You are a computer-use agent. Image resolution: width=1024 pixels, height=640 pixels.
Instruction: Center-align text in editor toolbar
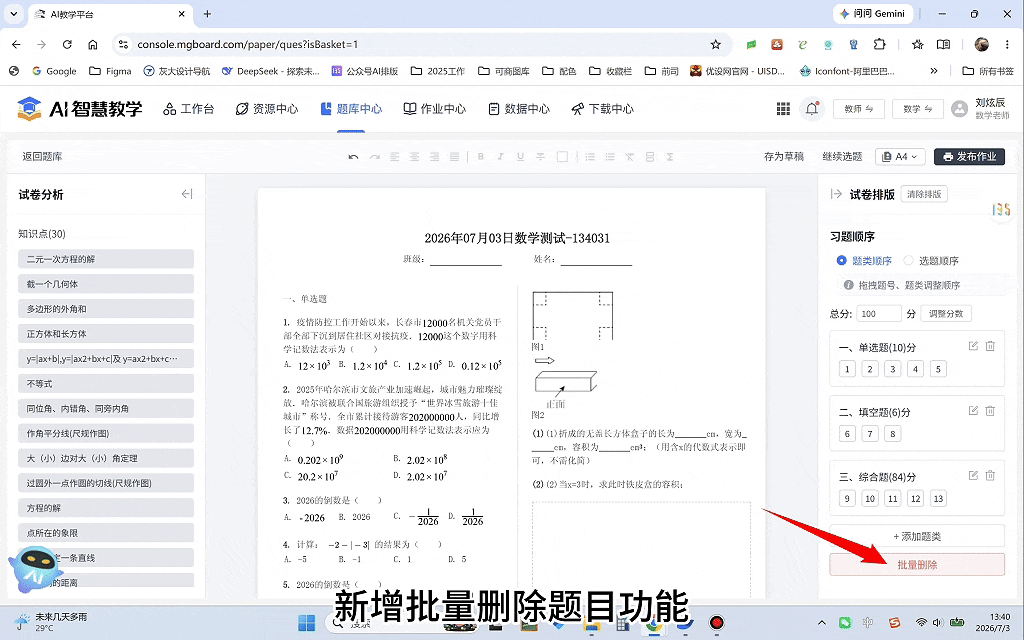[x=414, y=157]
